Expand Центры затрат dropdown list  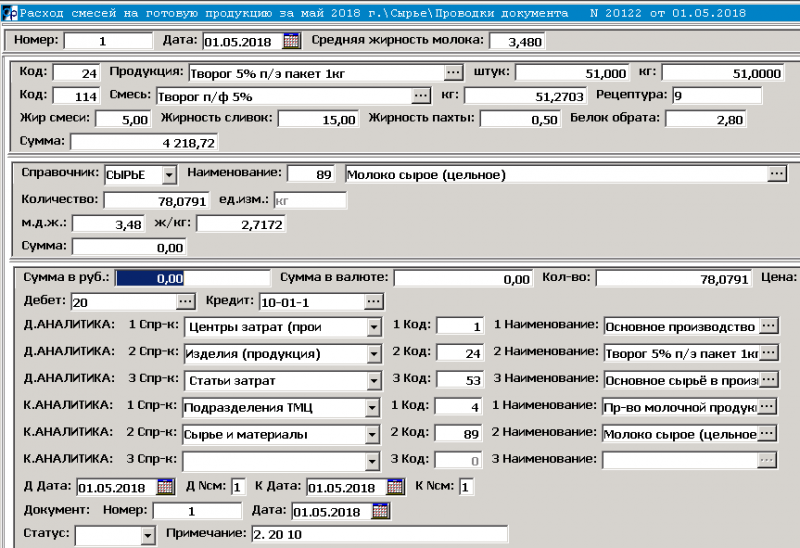pyautogui.click(x=374, y=327)
